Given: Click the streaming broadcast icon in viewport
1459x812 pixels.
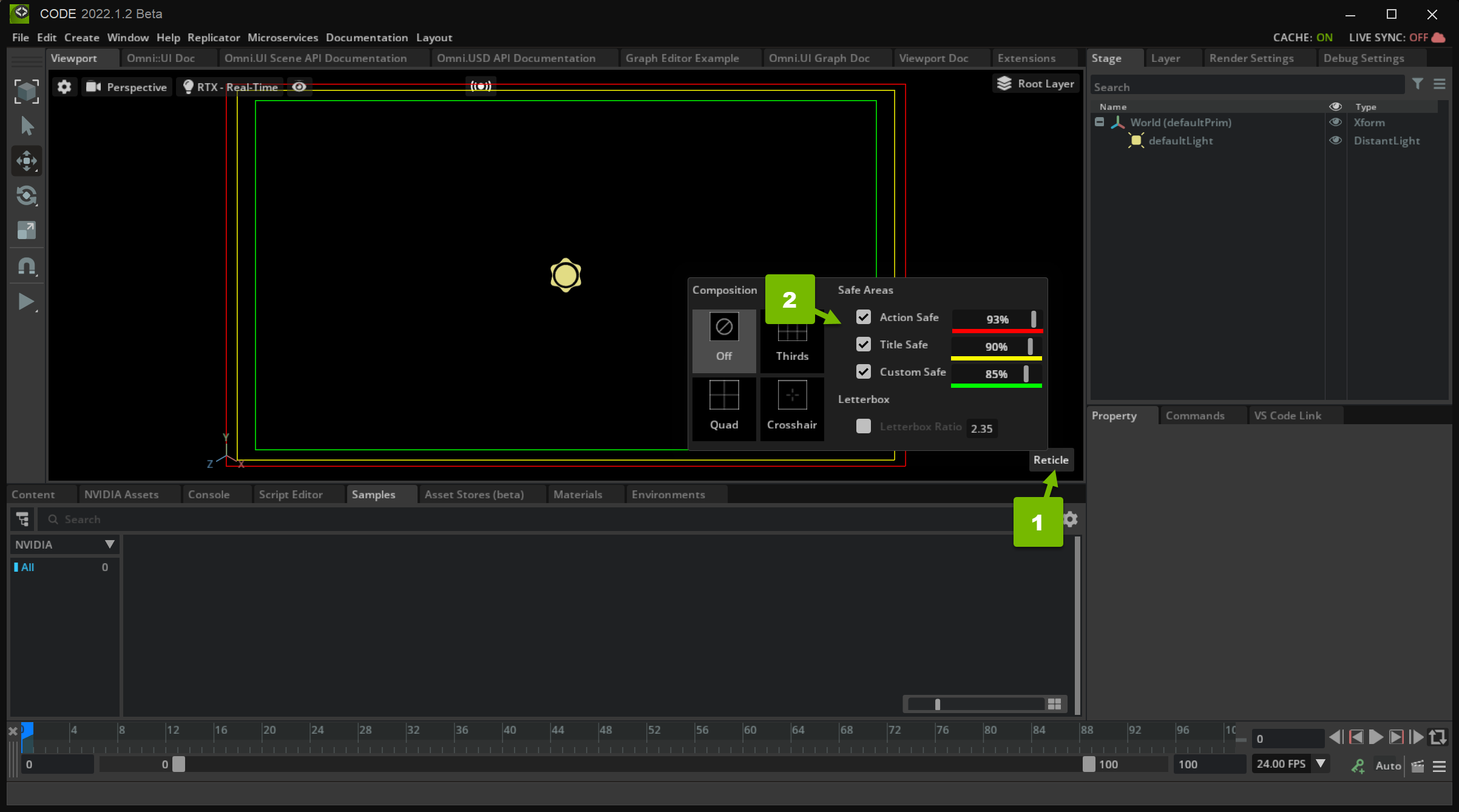Looking at the screenshot, I should [481, 86].
